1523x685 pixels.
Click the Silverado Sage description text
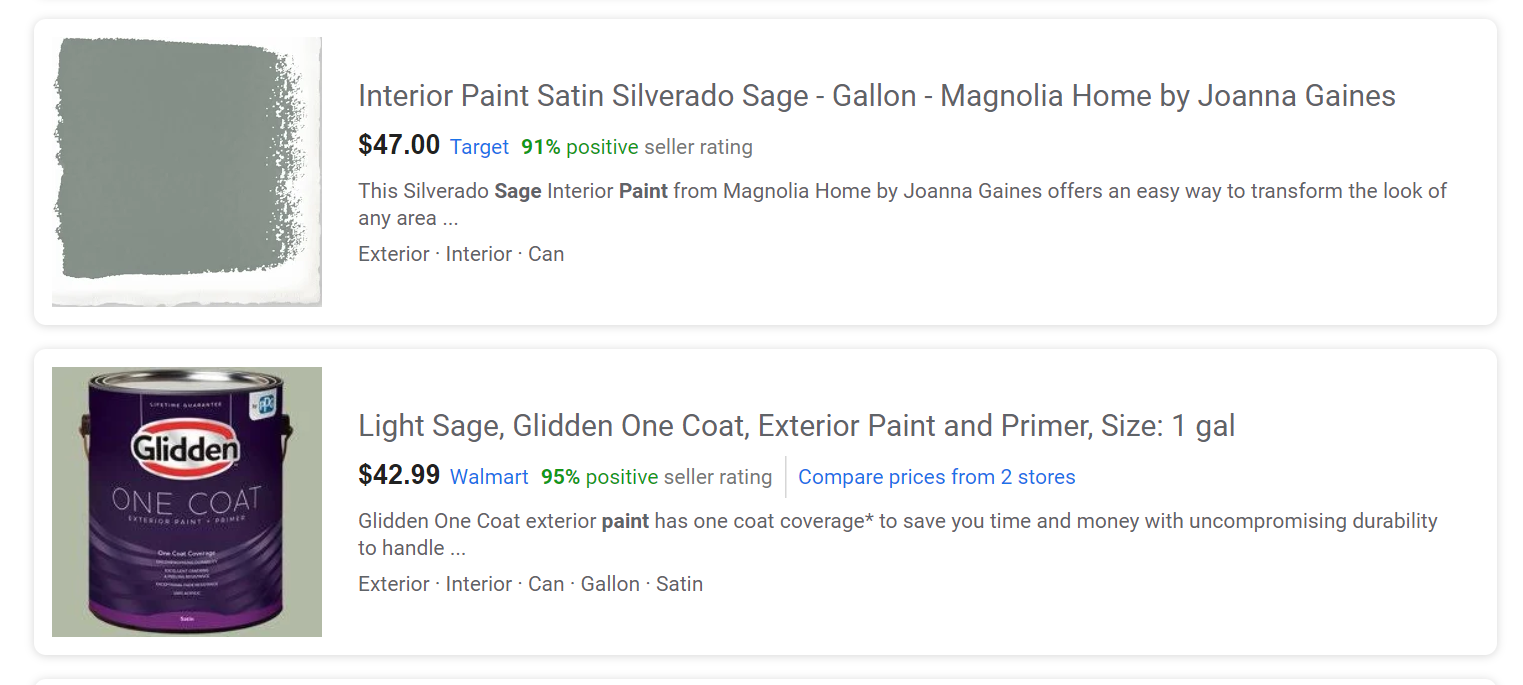pos(902,204)
